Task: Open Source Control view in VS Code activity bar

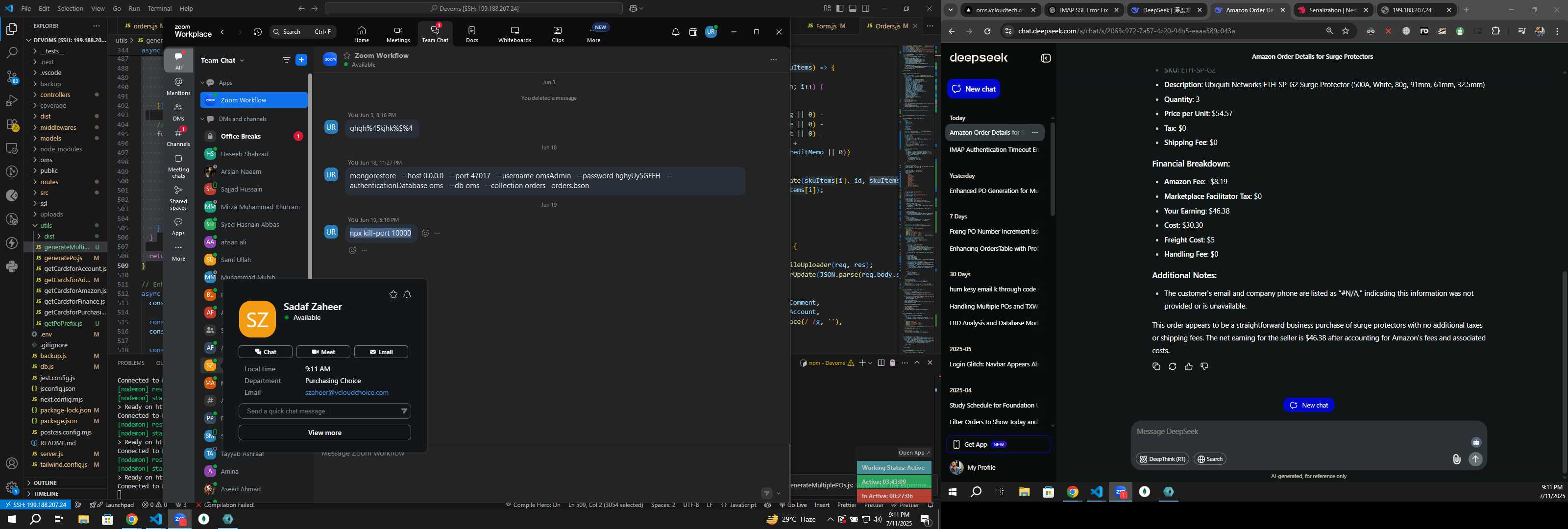Action: click(x=12, y=77)
